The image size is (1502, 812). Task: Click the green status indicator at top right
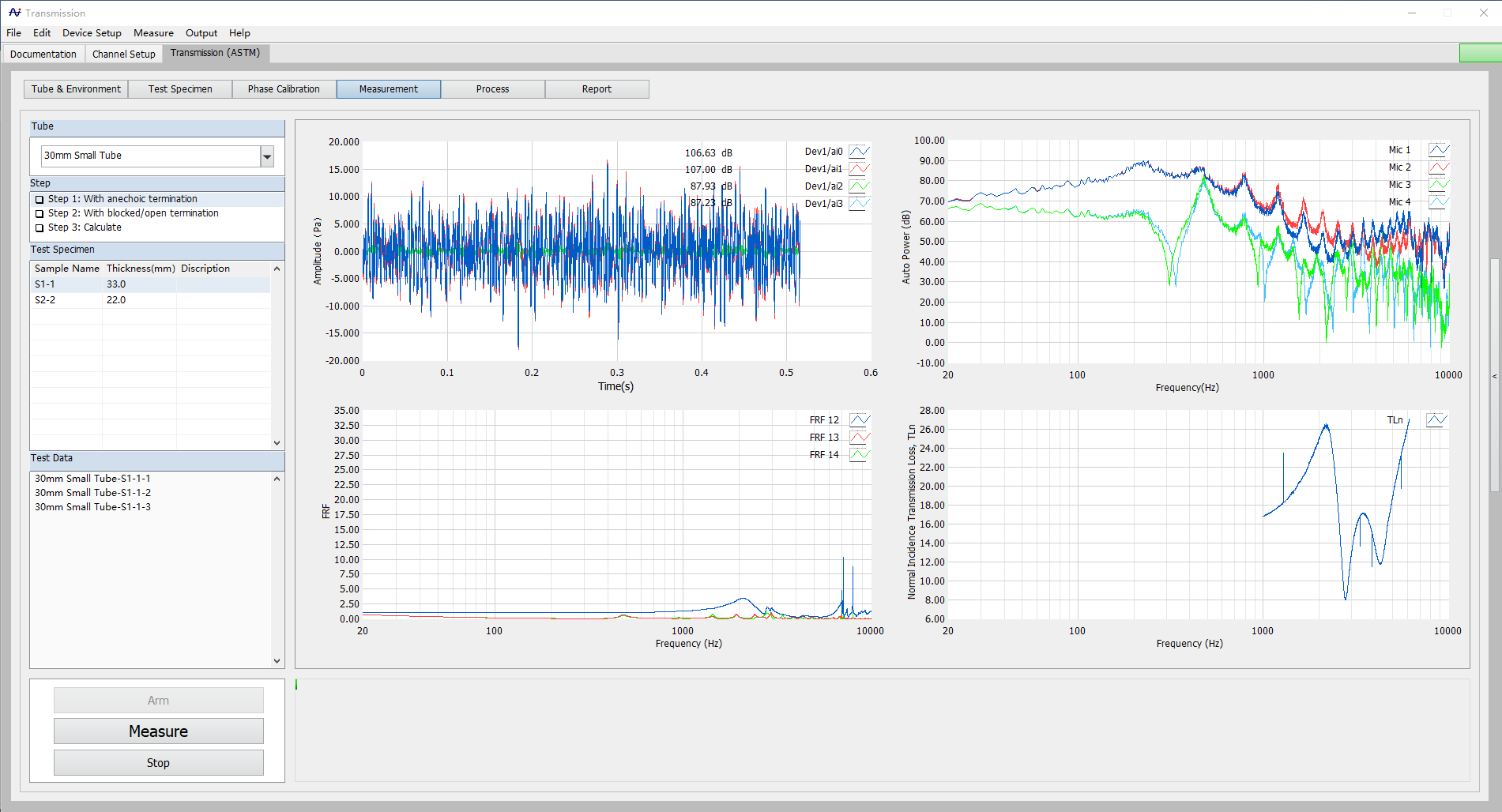(x=1479, y=54)
